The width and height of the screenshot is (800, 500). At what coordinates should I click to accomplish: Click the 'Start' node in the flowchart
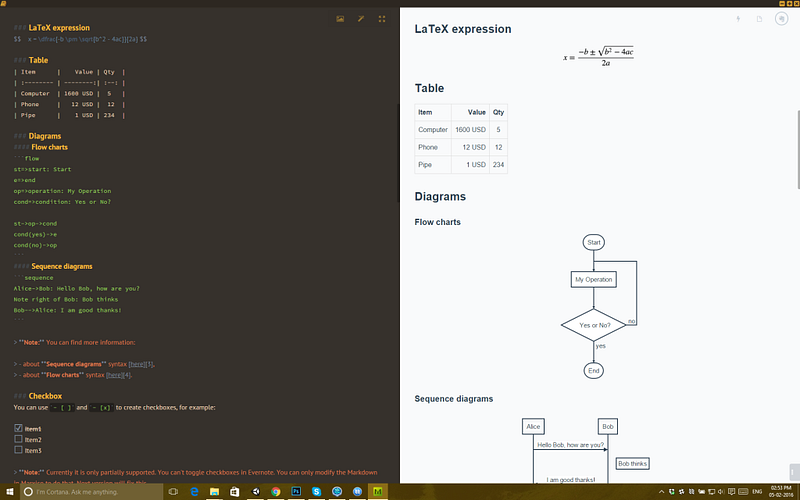[x=593, y=242]
